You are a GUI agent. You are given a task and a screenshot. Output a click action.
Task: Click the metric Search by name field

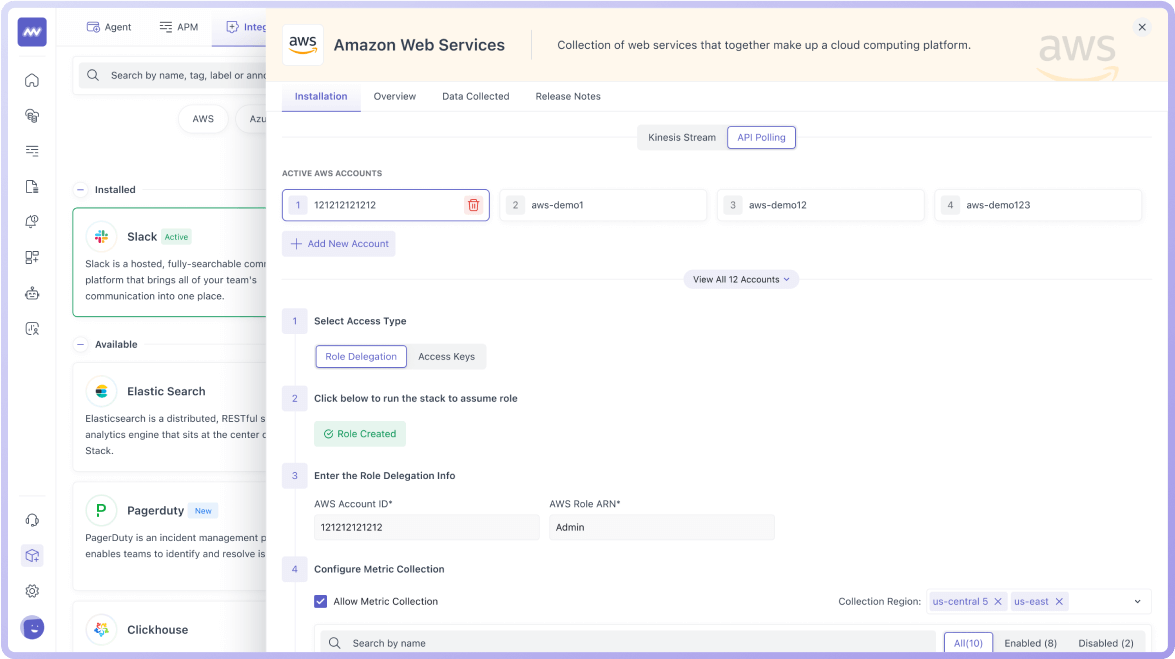[629, 643]
